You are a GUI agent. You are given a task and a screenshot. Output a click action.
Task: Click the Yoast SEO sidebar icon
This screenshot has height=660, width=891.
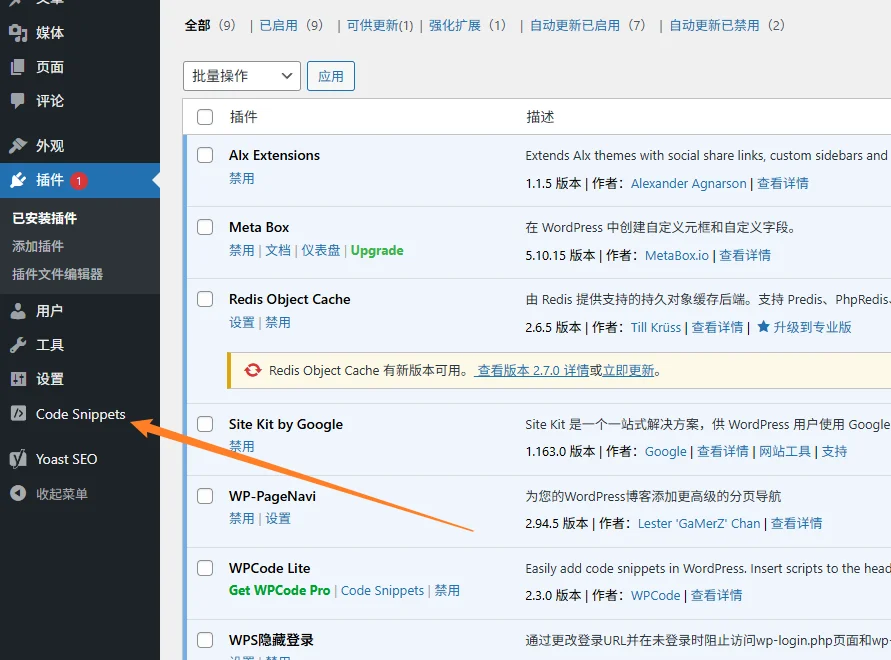point(18,459)
